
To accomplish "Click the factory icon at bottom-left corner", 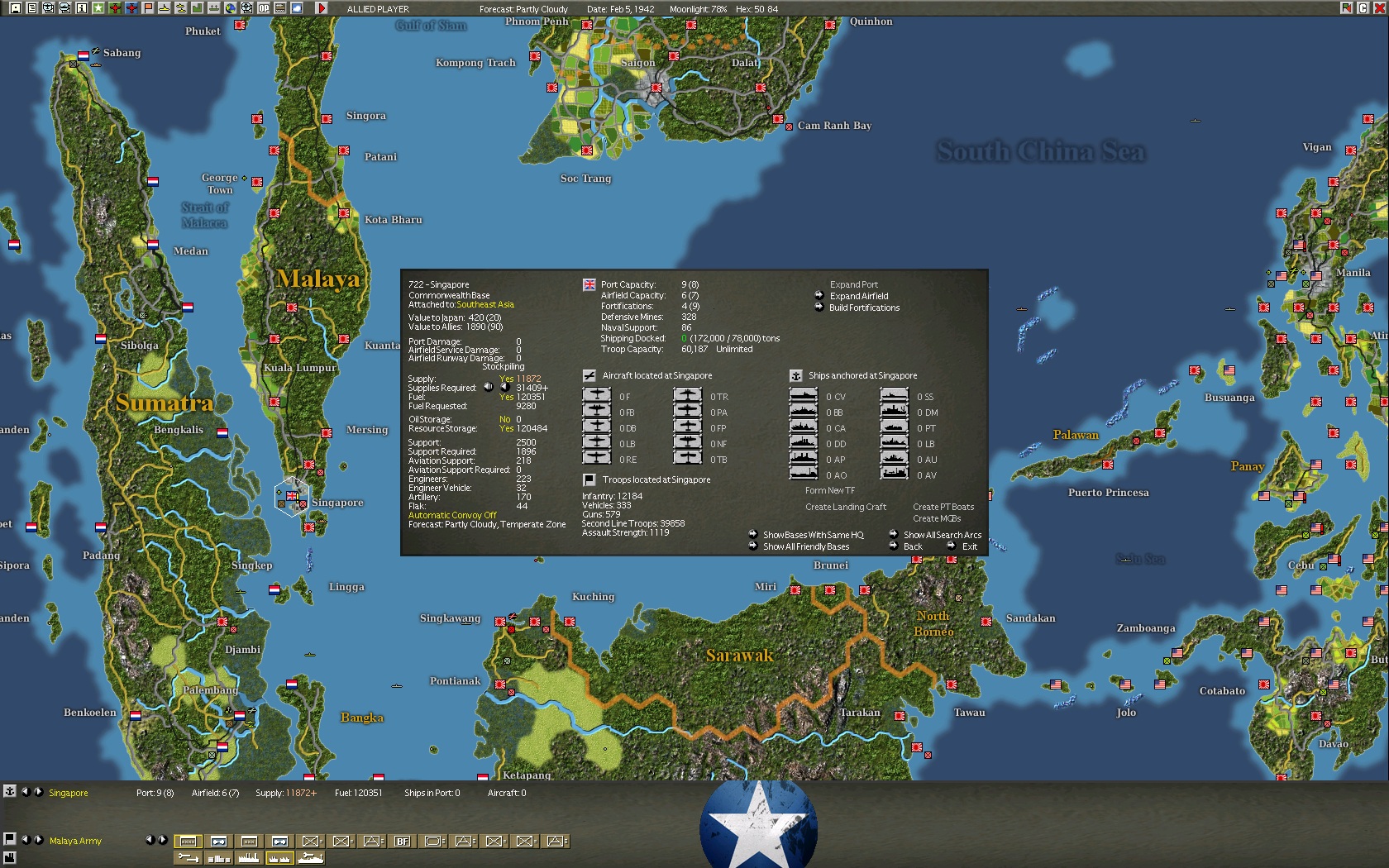I will click(10, 857).
